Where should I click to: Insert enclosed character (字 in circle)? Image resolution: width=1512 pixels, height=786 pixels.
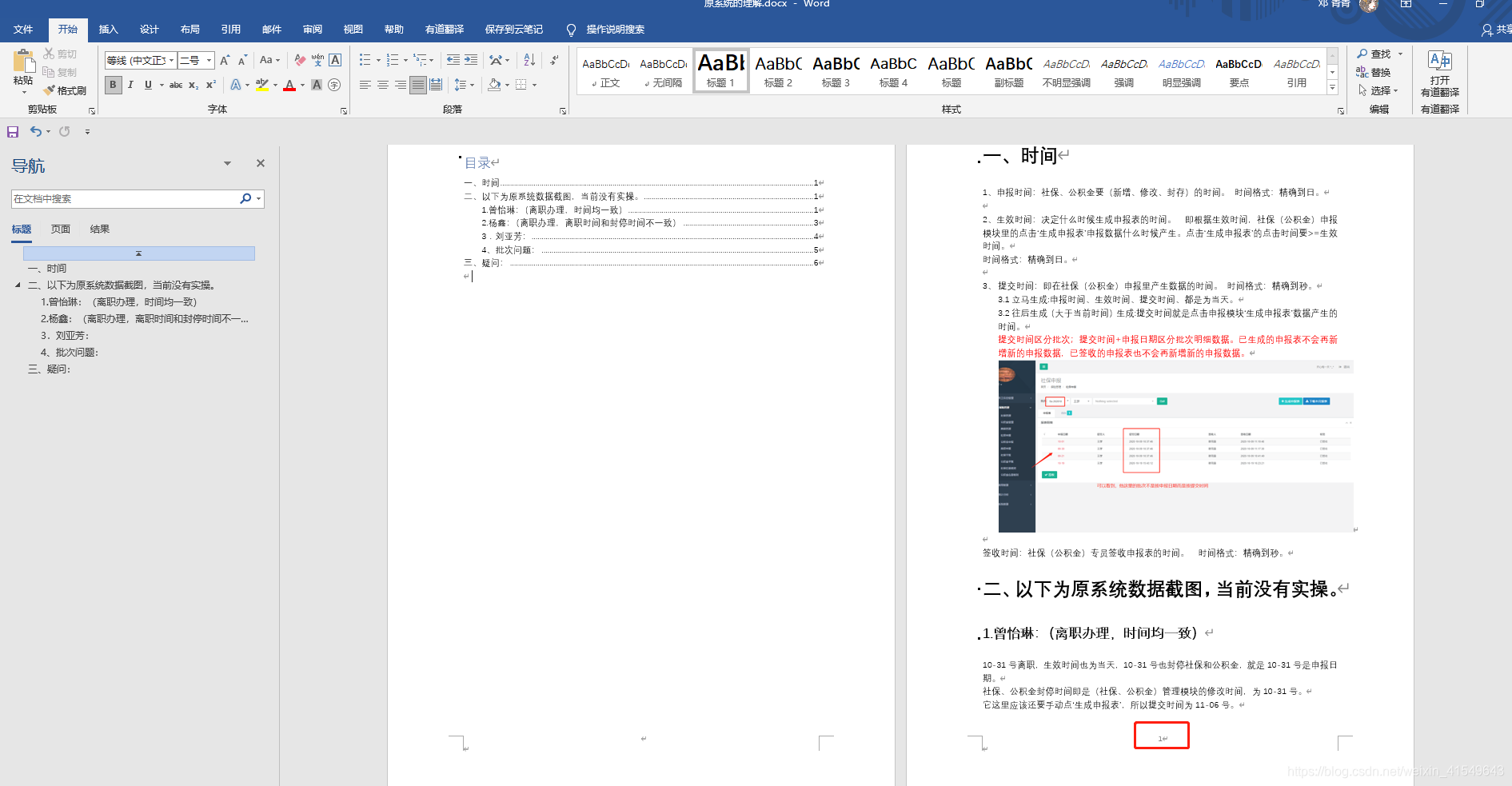point(334,85)
